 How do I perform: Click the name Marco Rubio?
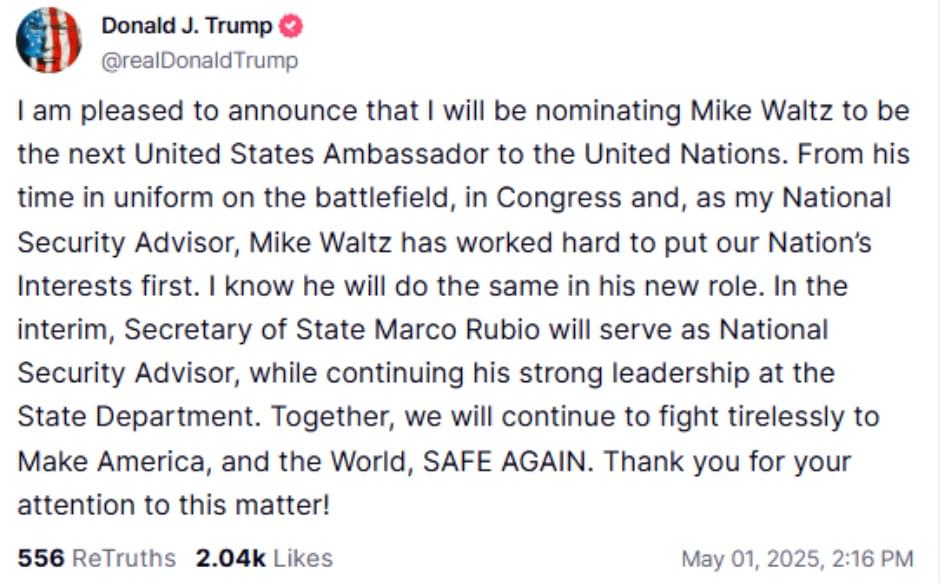click(x=457, y=329)
